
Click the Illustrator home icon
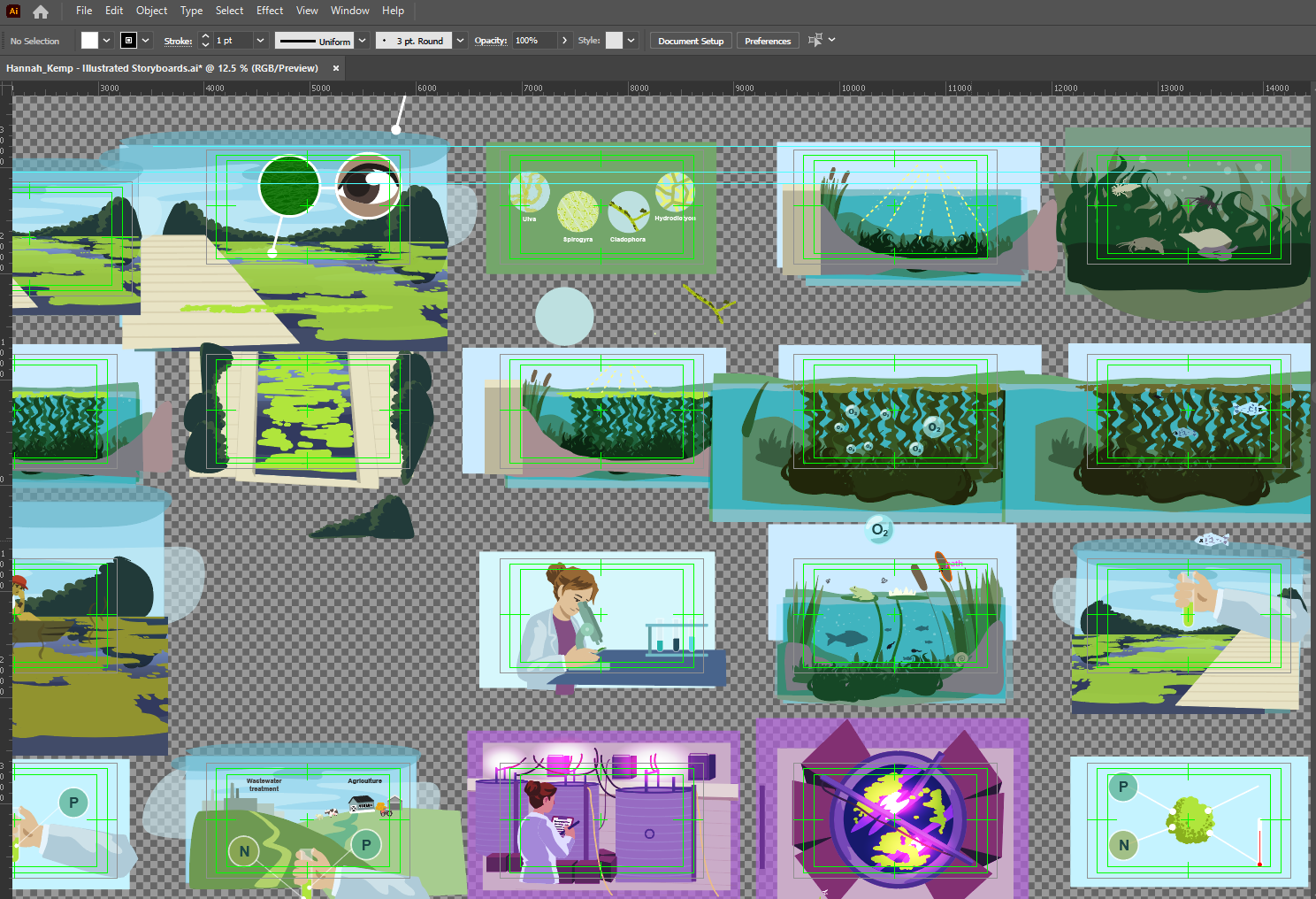coord(41,12)
